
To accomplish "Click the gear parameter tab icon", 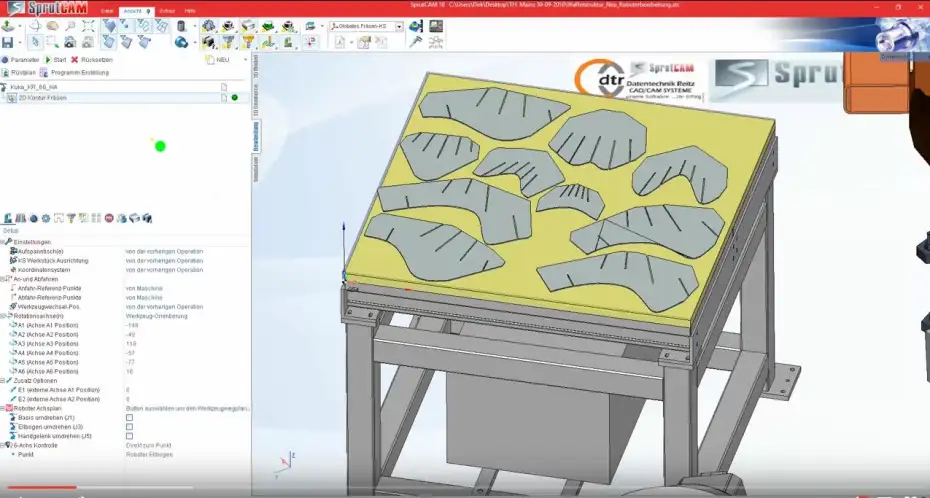I will point(46,218).
